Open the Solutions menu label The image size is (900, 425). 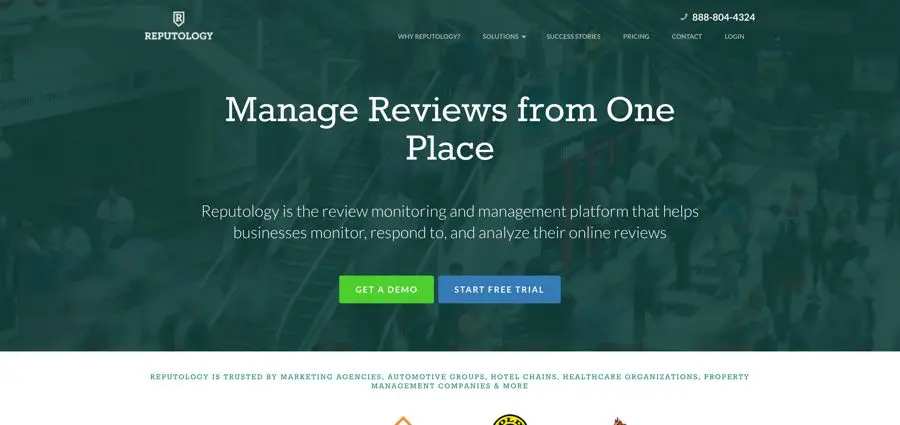(500, 37)
